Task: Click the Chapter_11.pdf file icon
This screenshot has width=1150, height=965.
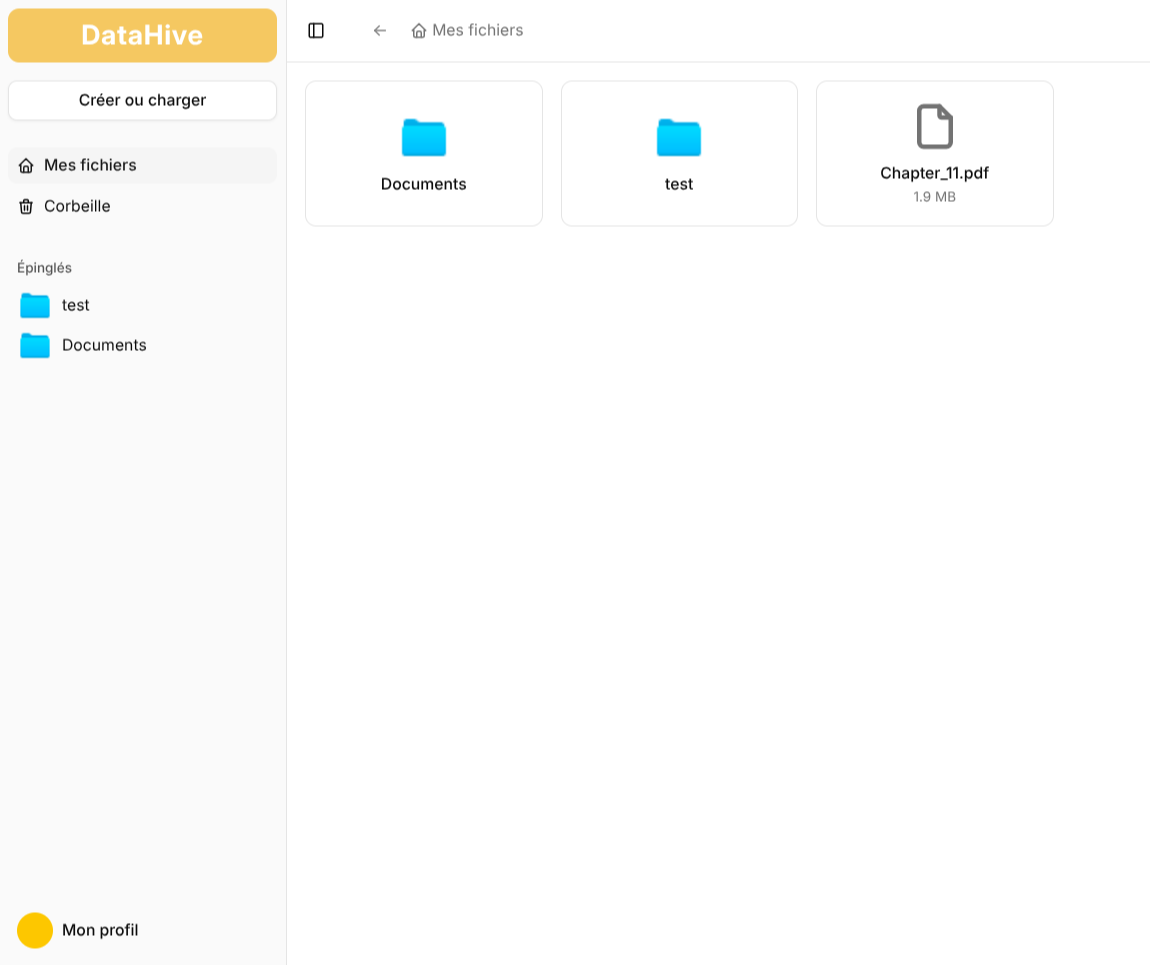Action: [x=934, y=127]
